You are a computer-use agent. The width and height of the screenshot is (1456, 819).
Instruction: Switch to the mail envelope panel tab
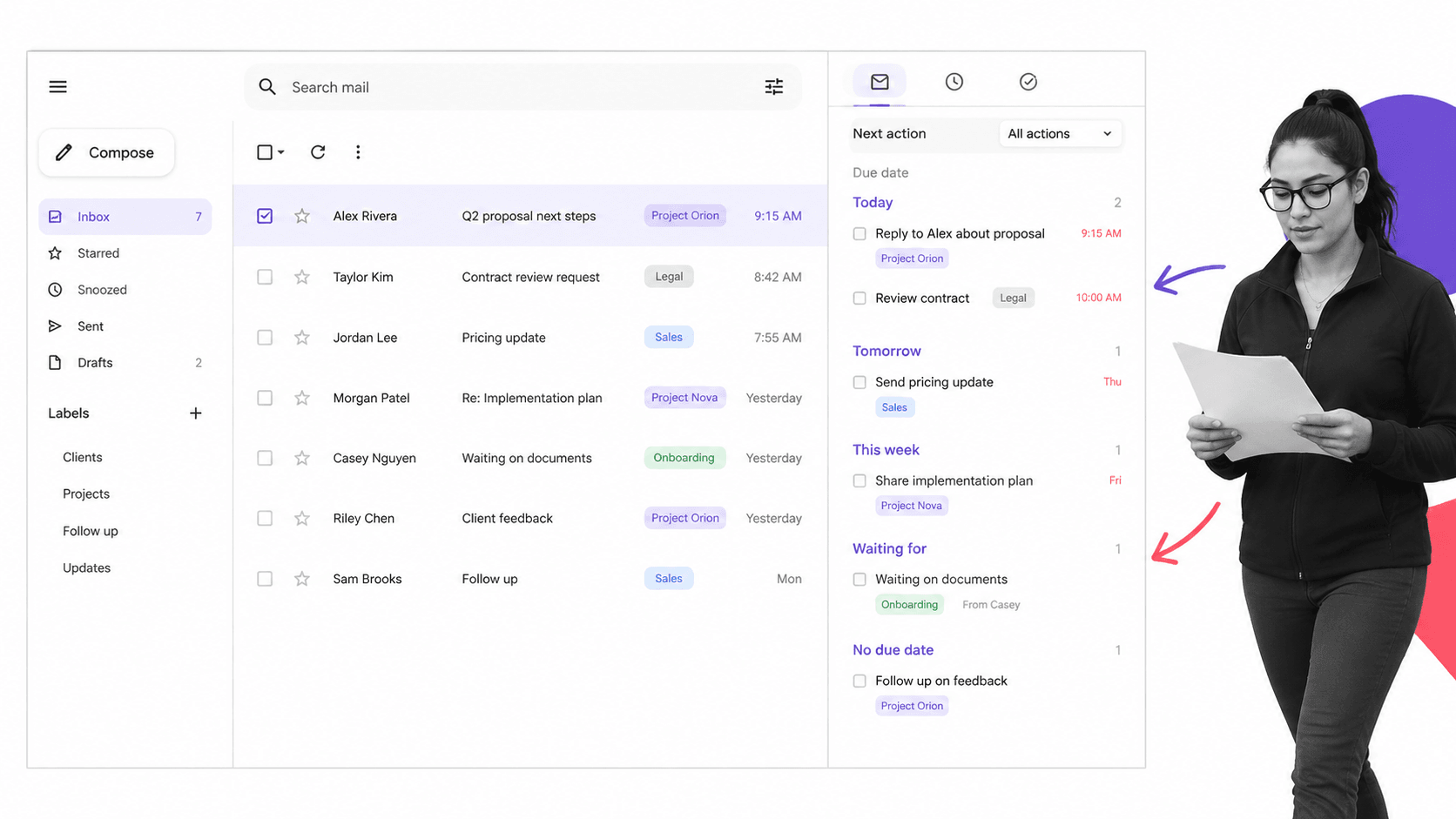point(880,82)
